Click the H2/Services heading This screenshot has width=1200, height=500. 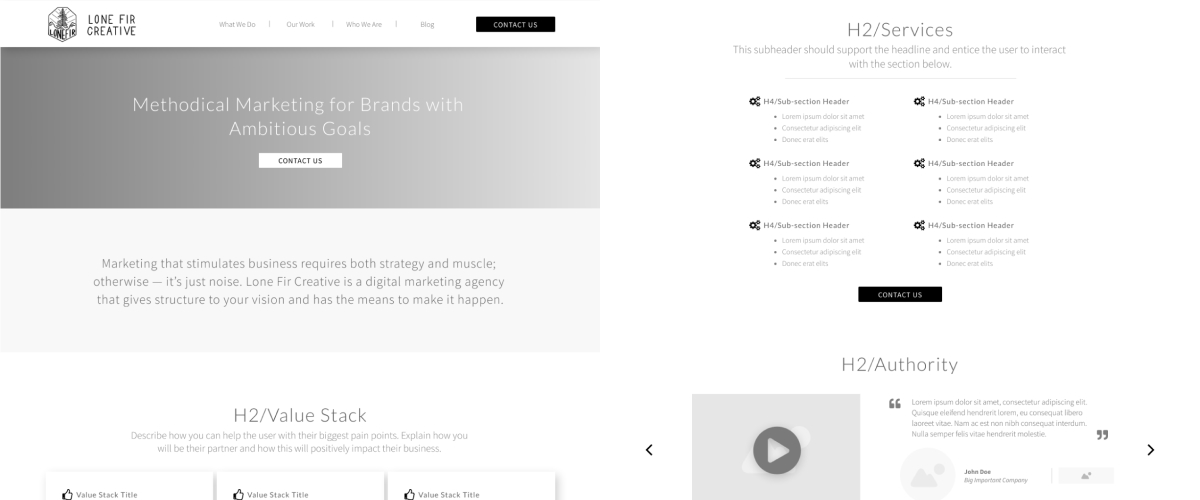coord(900,30)
